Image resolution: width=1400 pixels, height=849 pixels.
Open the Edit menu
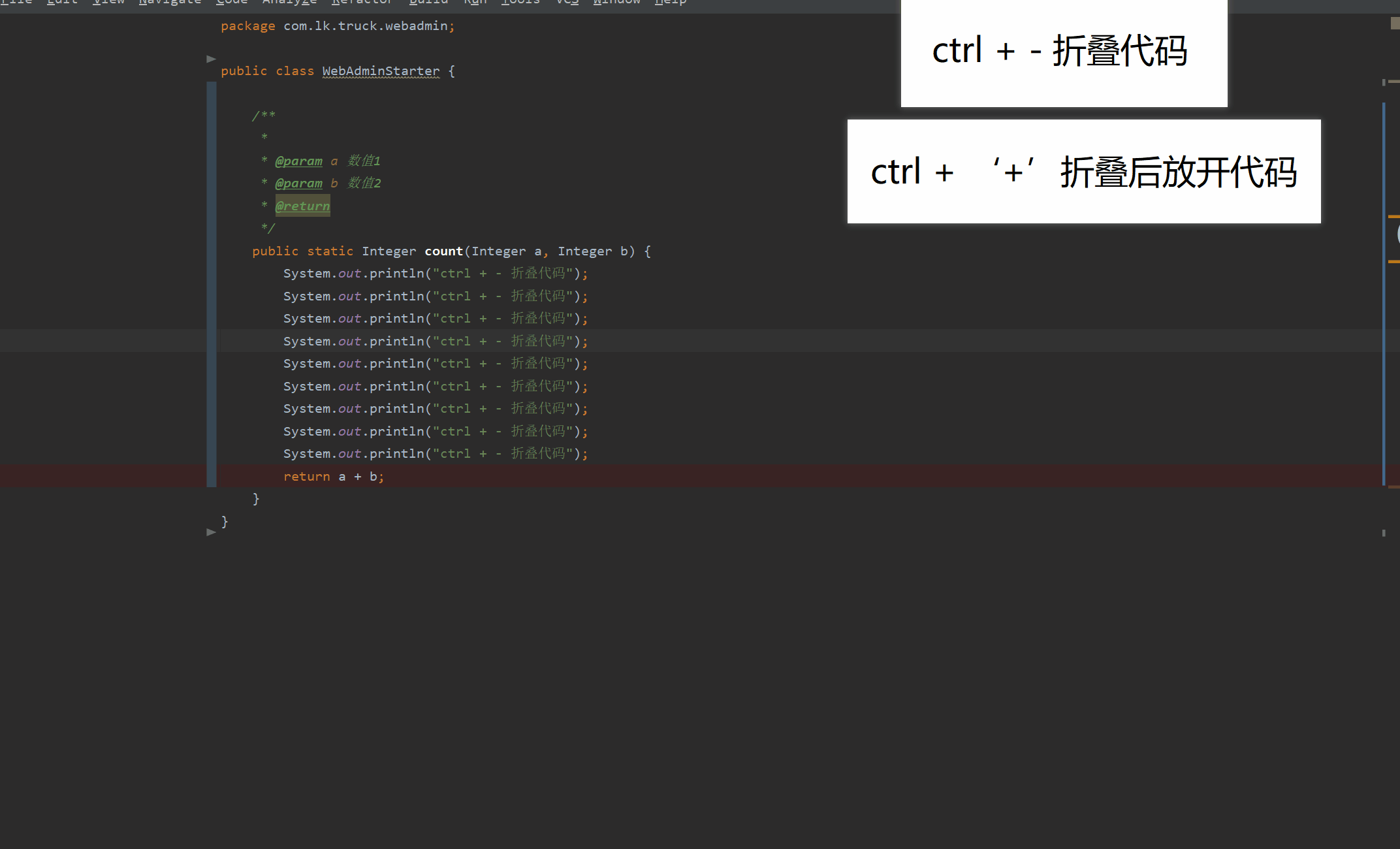pyautogui.click(x=61, y=3)
